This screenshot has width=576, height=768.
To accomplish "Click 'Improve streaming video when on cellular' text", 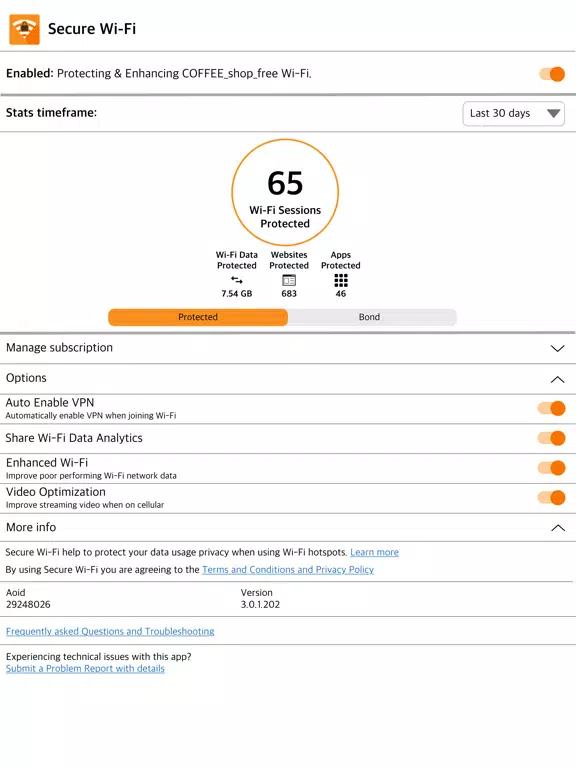I will (85, 505).
